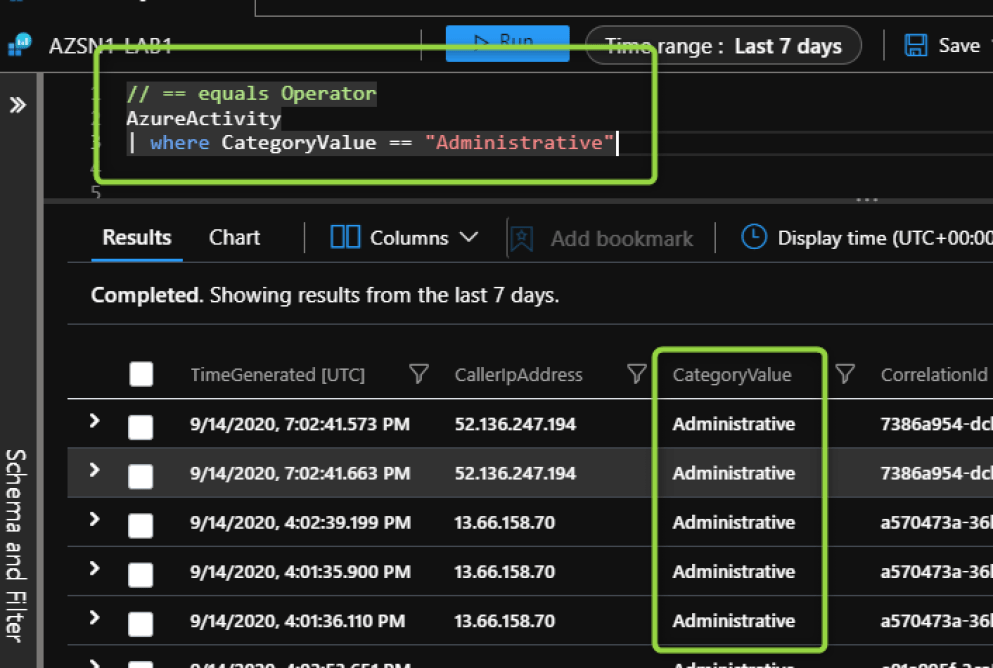This screenshot has height=668, width=993.
Task: Click the CorrelationId column header
Action: tap(933, 375)
